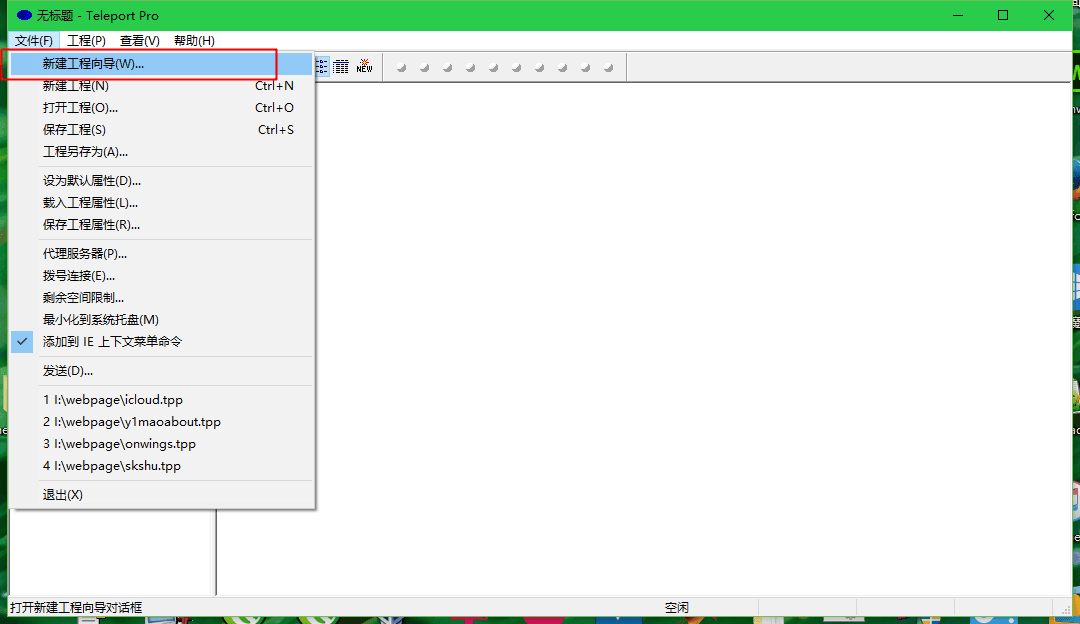
Task: Open the 文件(F) menu
Action: pyautogui.click(x=34, y=41)
